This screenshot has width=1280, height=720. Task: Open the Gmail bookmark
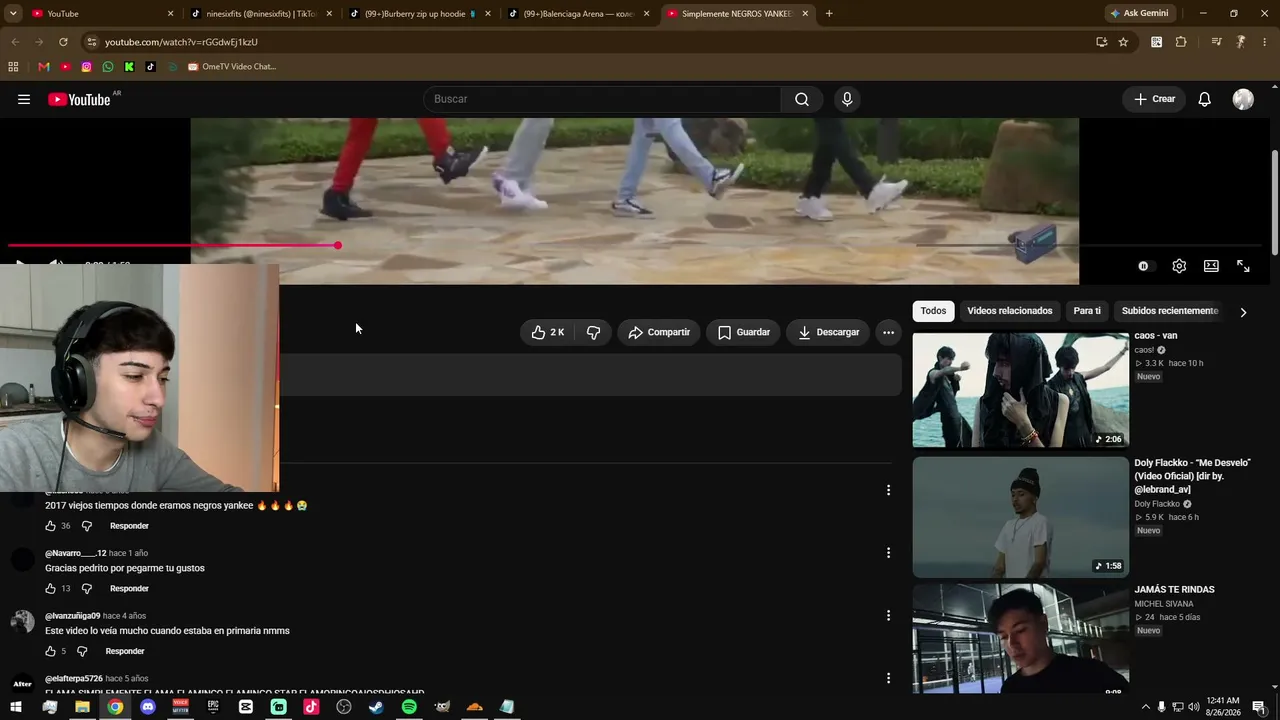point(43,67)
